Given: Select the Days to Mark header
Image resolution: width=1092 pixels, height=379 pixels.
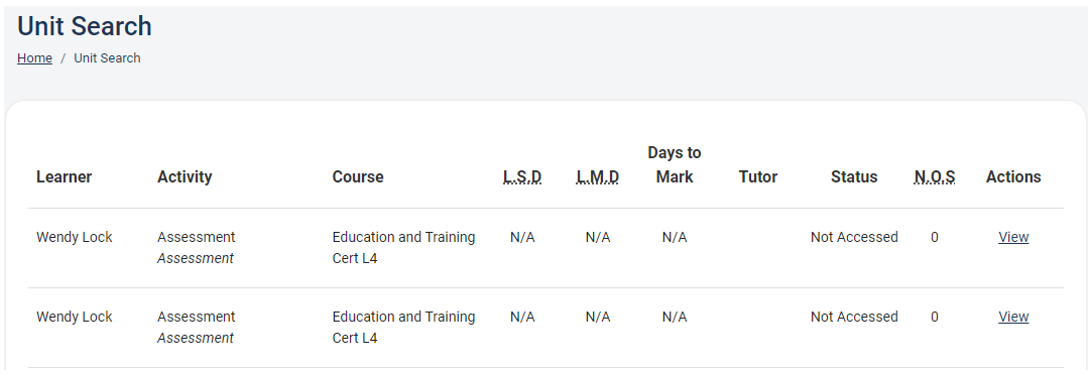Looking at the screenshot, I should [x=674, y=164].
